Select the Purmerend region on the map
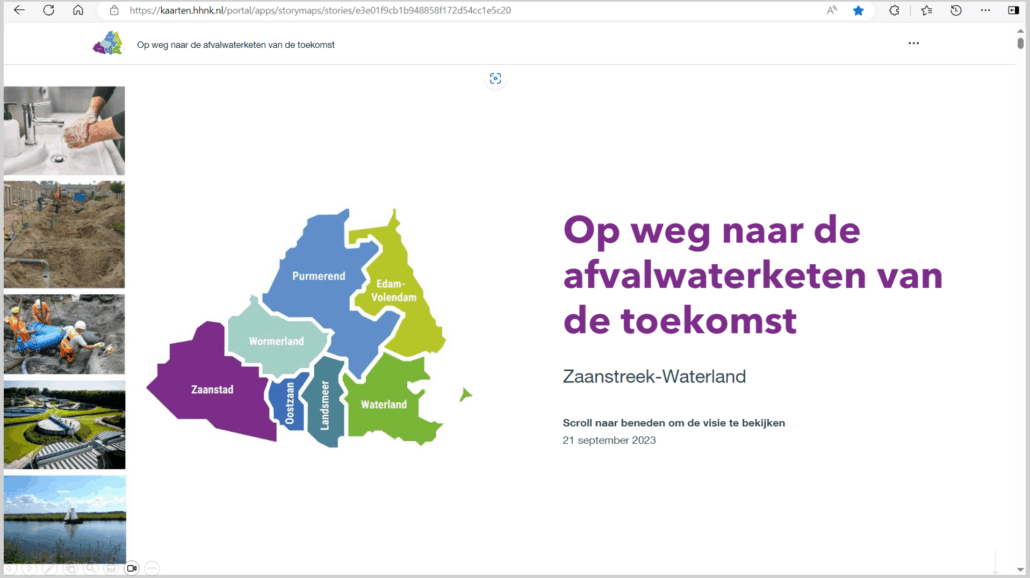The image size is (1030, 578). (319, 276)
